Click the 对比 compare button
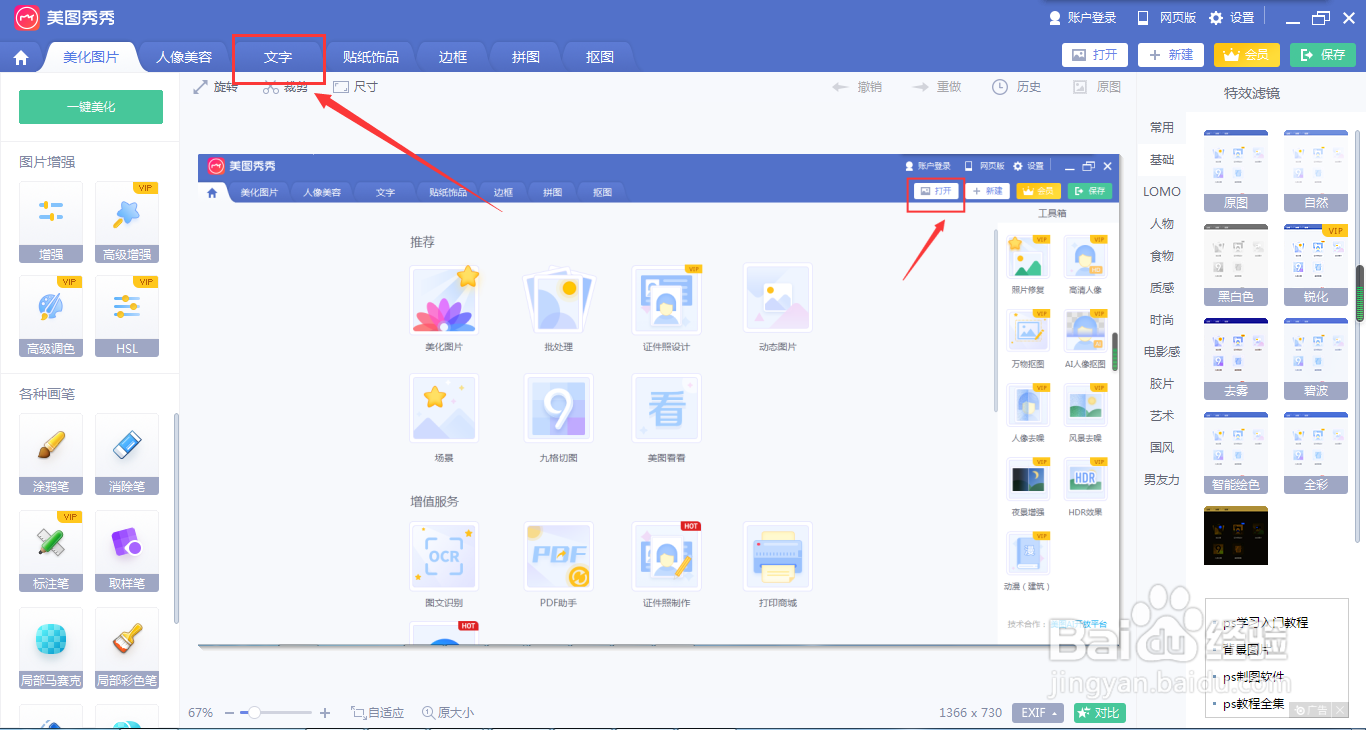Viewport: 1366px width, 730px height. pos(1100,713)
